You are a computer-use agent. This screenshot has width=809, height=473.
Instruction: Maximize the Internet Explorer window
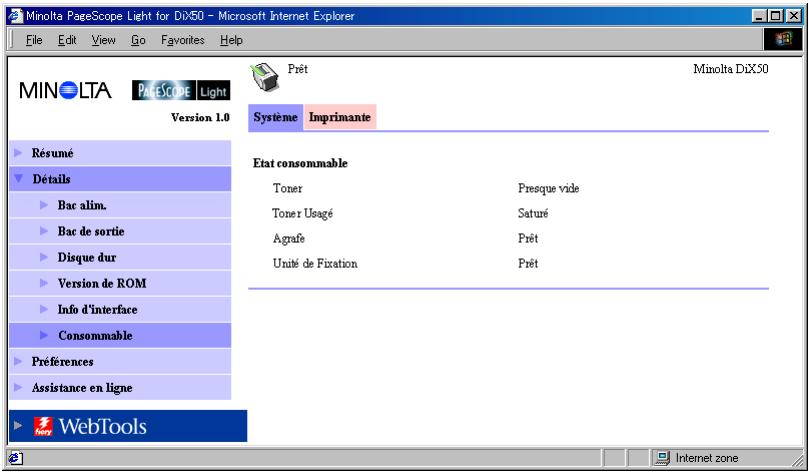pos(775,17)
